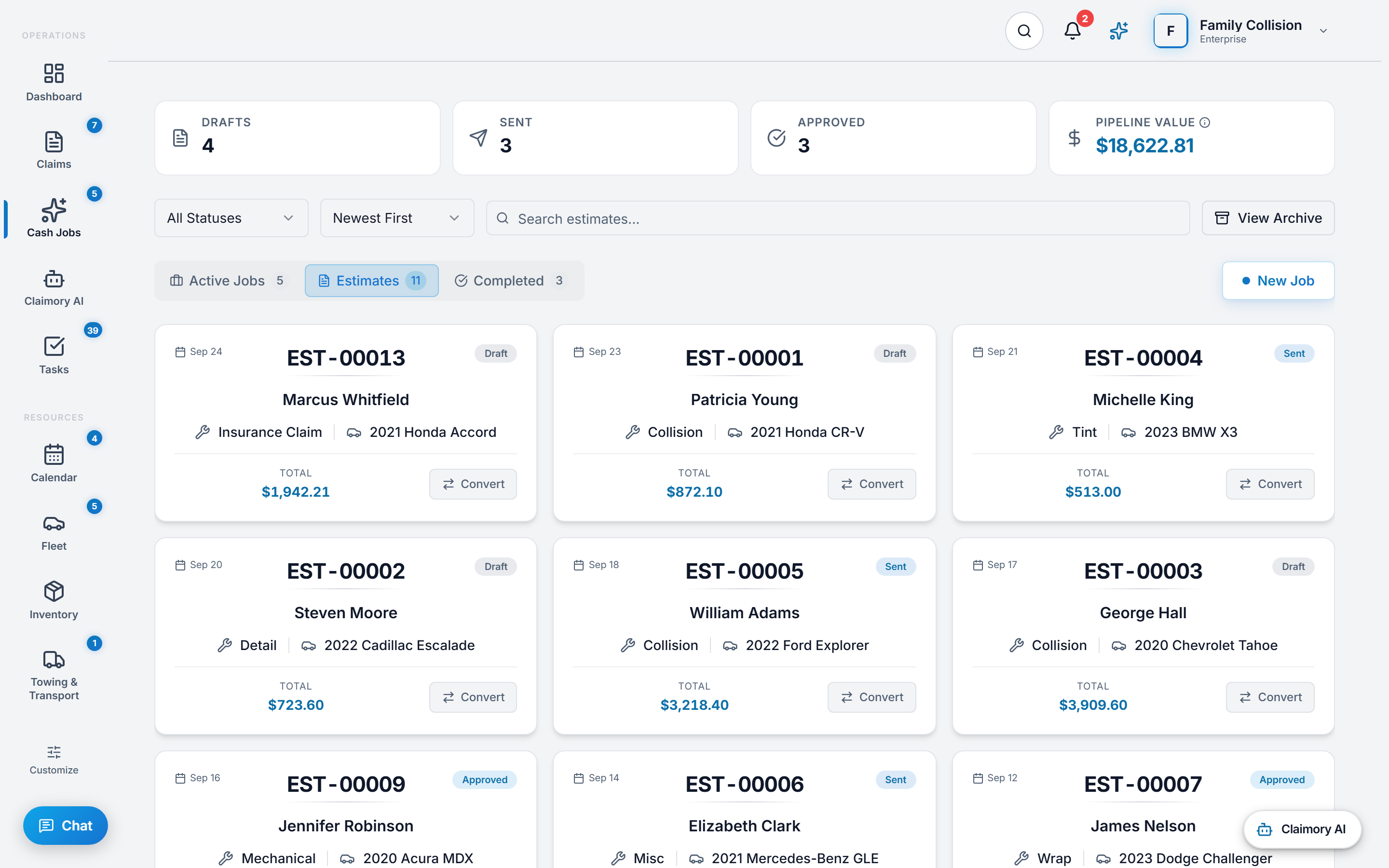Image resolution: width=1389 pixels, height=868 pixels.
Task: Click the Drafts document icon
Action: pos(180,138)
